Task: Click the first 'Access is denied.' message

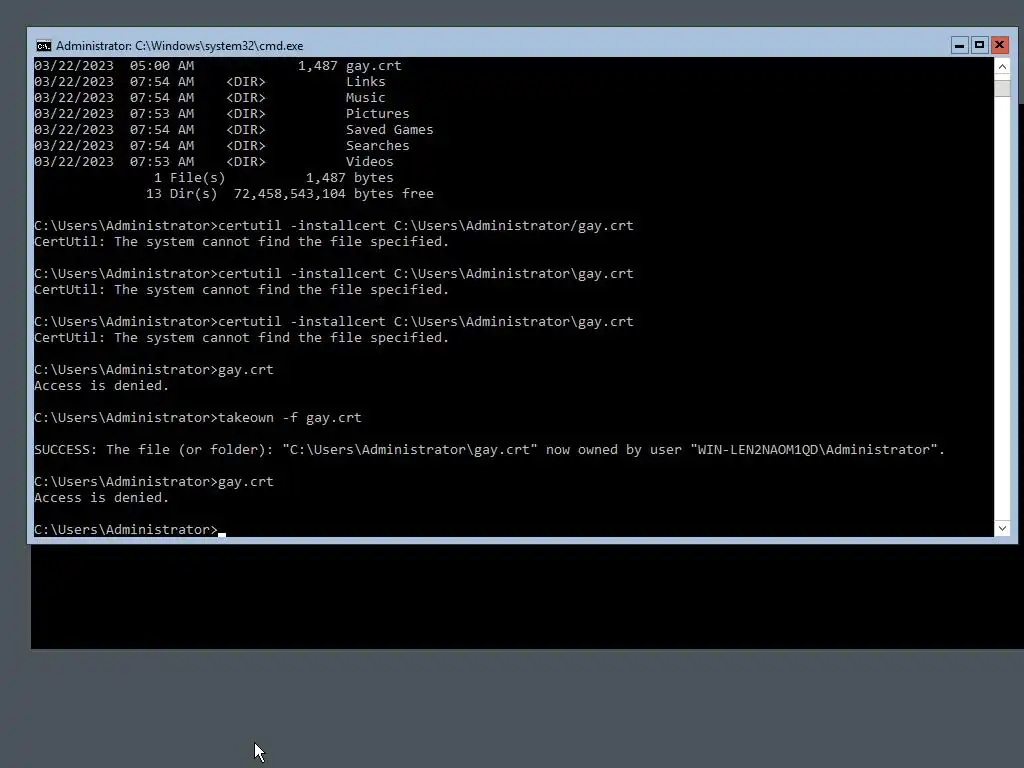Action: 101,385
